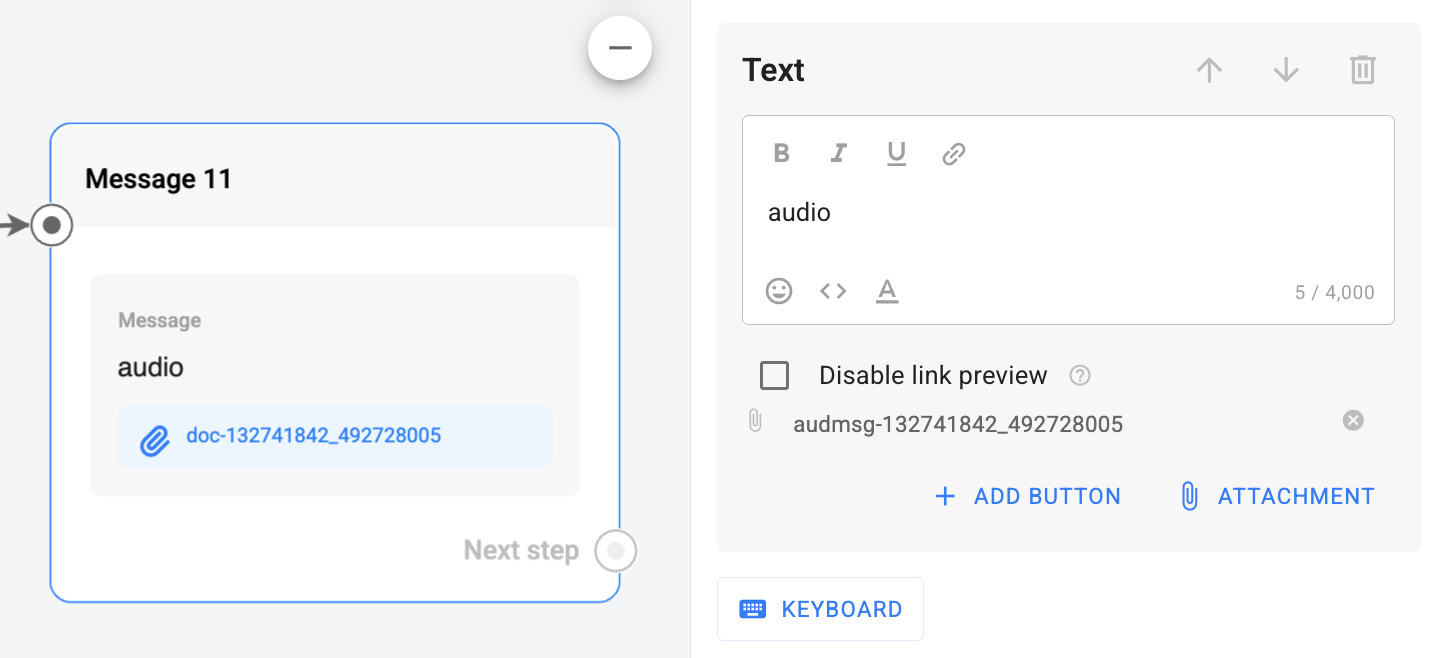The width and height of the screenshot is (1446, 658).
Task: Delete the Text block
Action: (1363, 70)
